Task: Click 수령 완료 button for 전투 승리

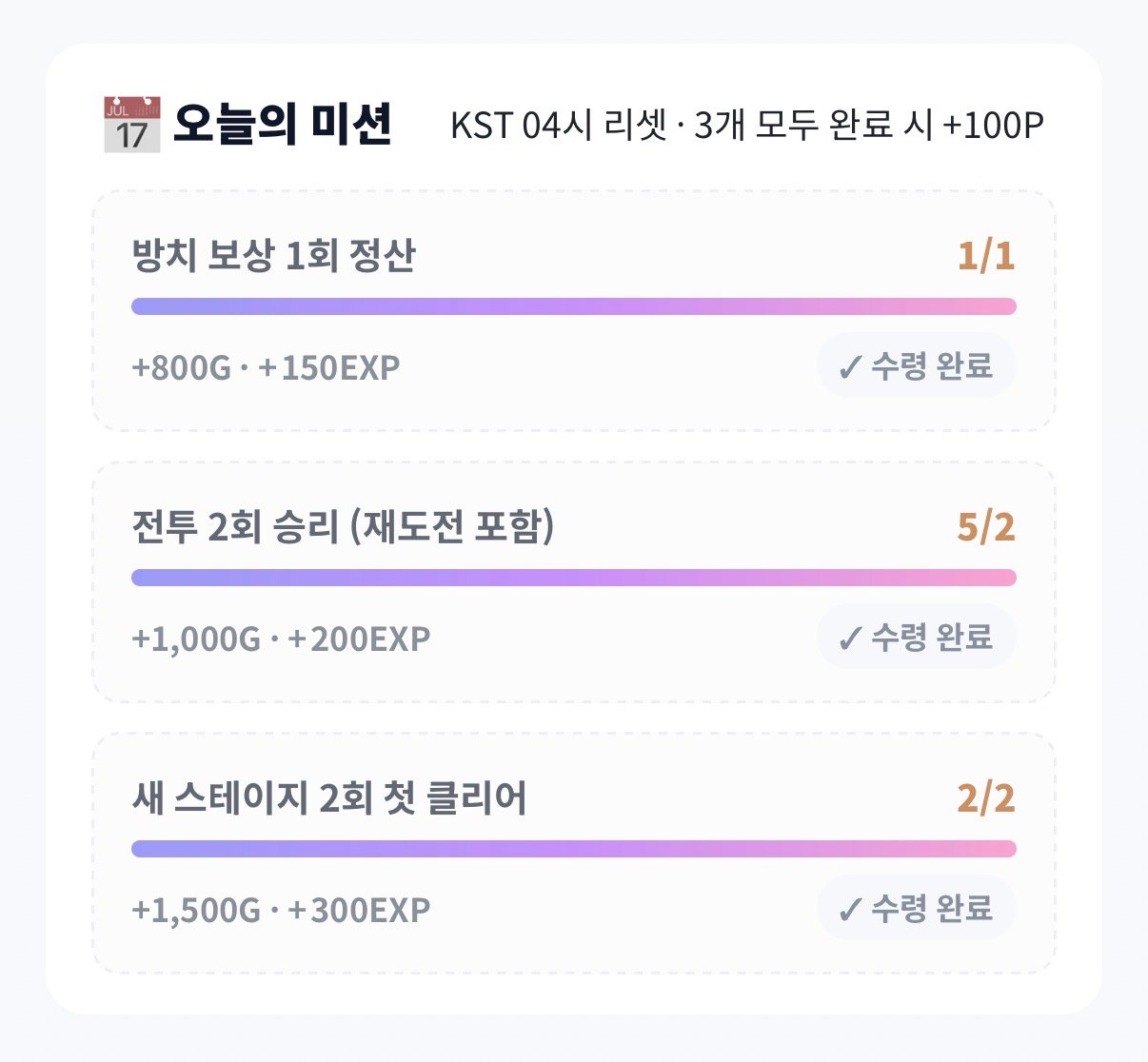Action: 917,637
